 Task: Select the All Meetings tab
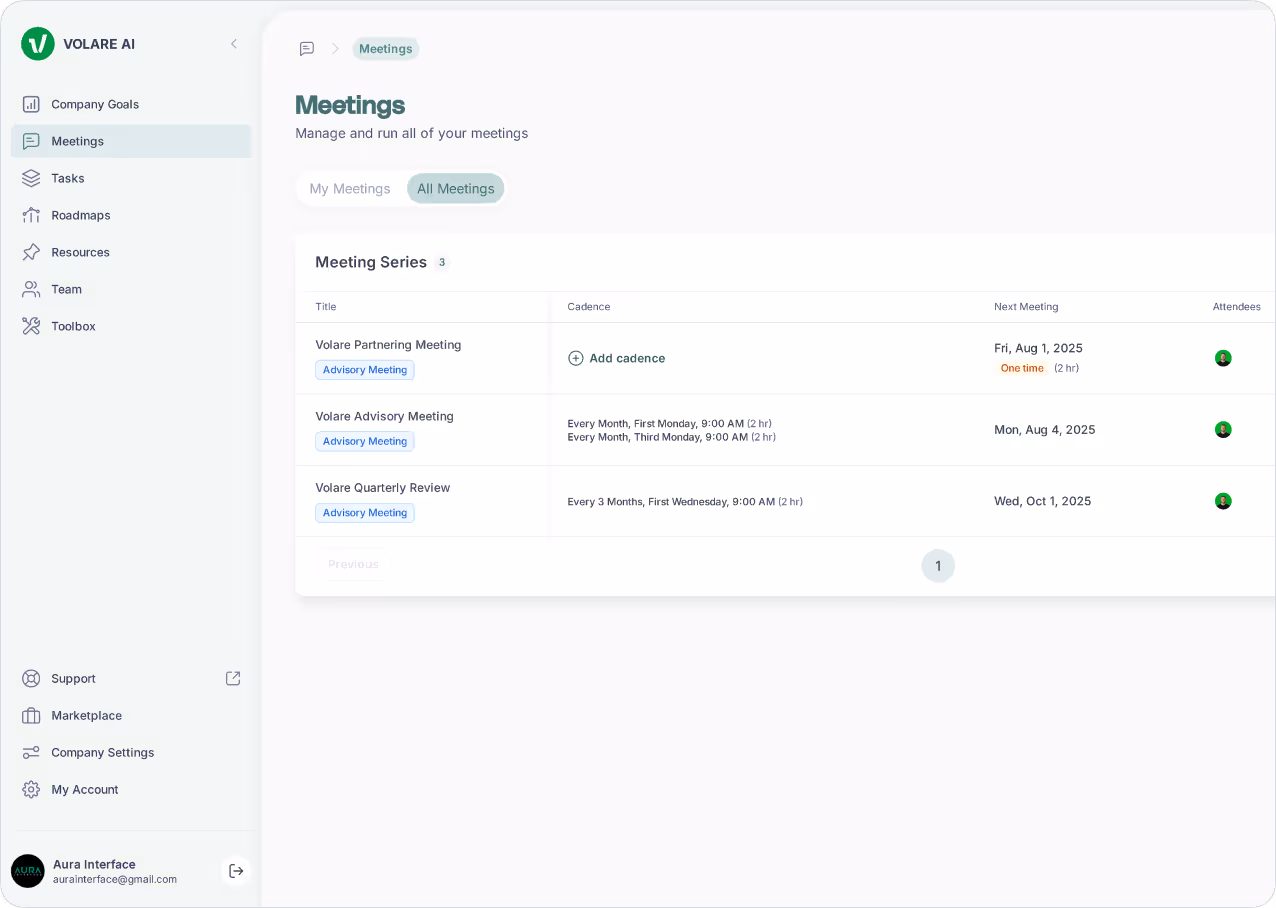tap(455, 188)
